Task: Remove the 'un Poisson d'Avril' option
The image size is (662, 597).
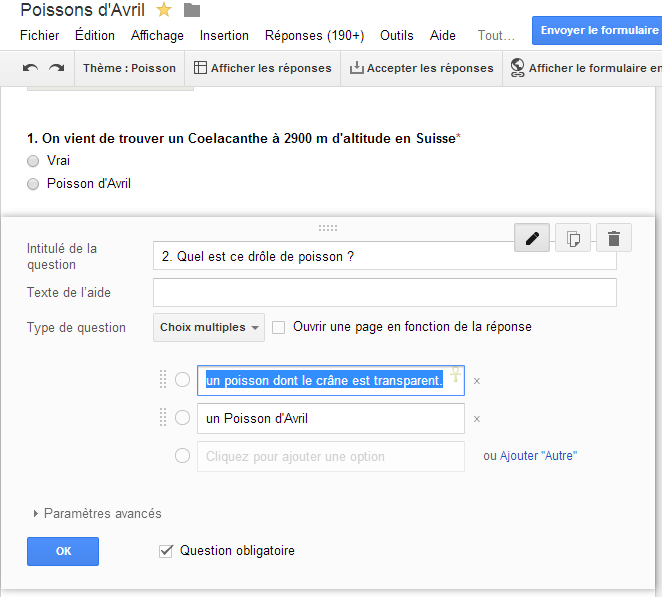Action: pyautogui.click(x=477, y=419)
